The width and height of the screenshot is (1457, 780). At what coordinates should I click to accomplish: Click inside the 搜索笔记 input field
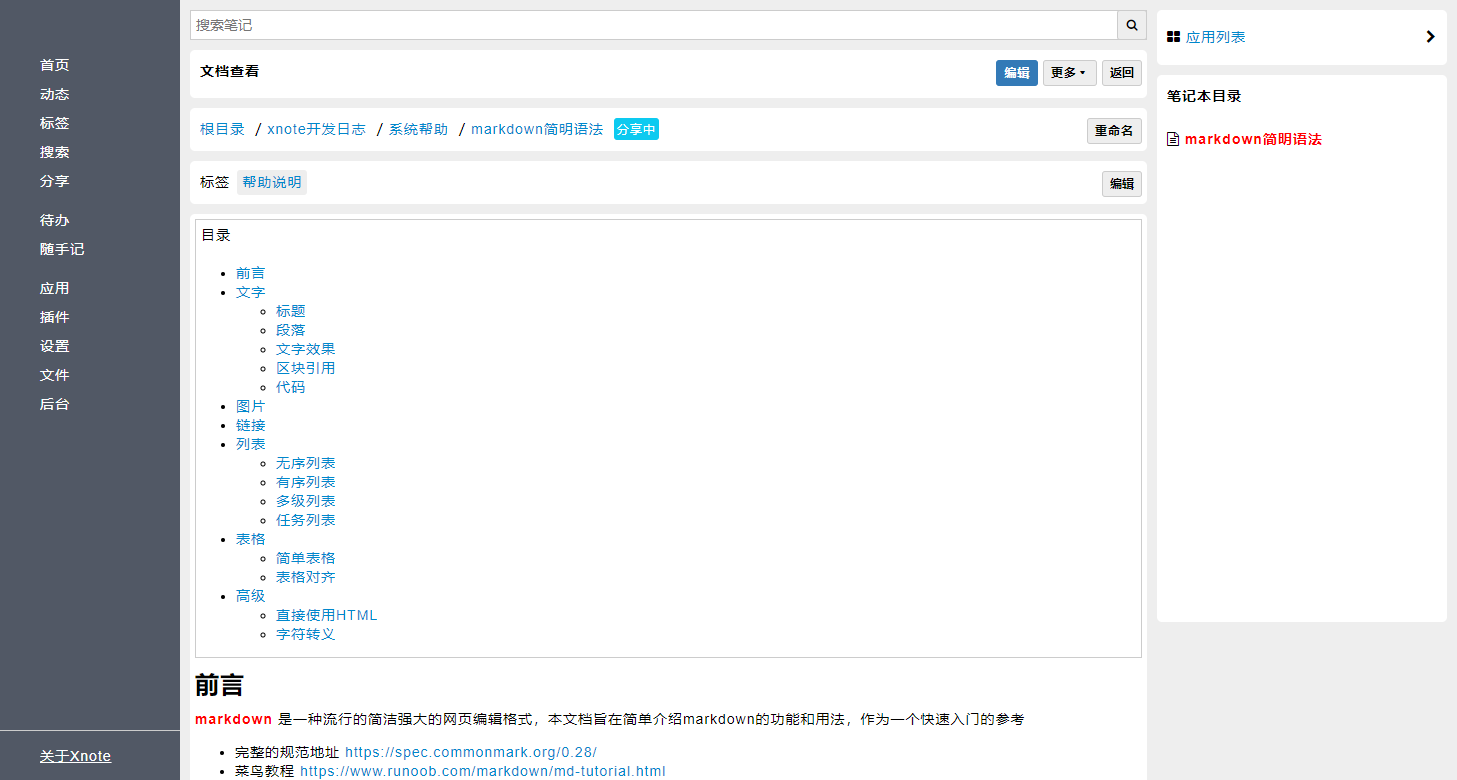(x=650, y=24)
